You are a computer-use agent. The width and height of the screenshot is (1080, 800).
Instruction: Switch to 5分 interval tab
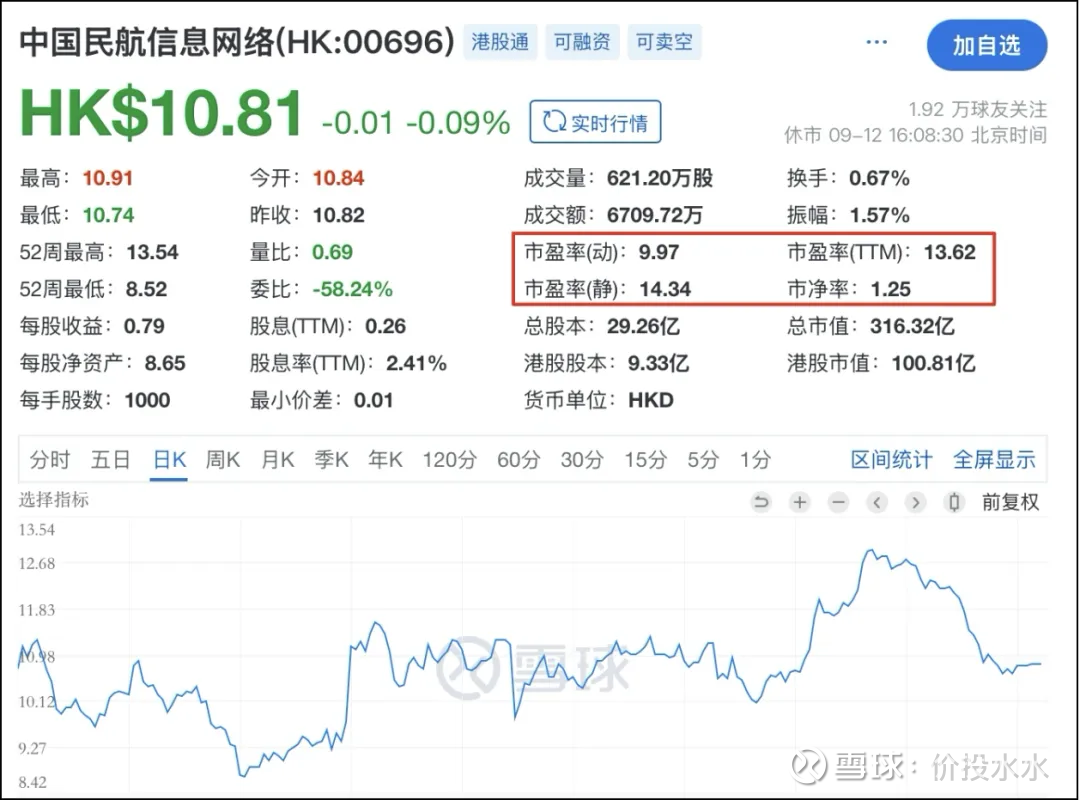pyautogui.click(x=703, y=459)
